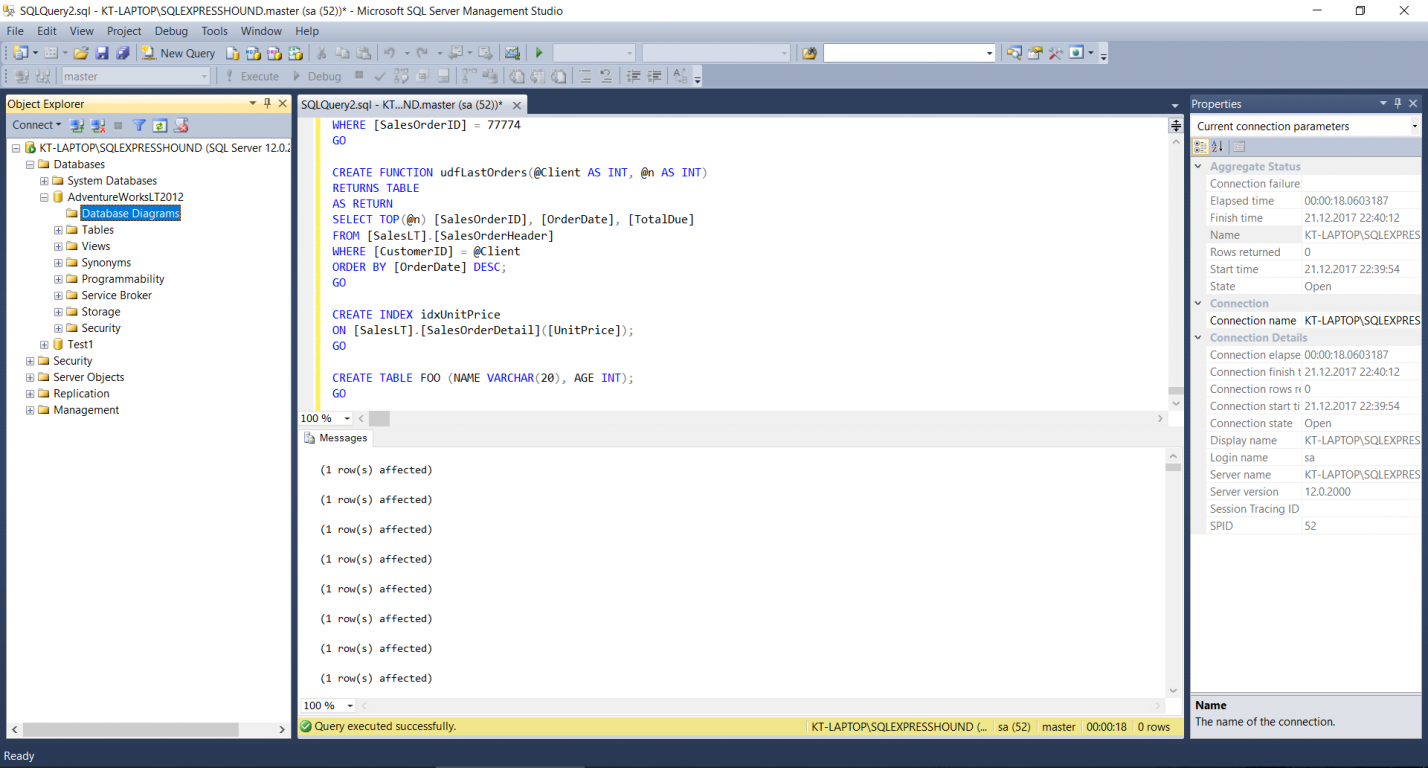Switch to the Messages results tab
This screenshot has height=768, width=1428.
pyautogui.click(x=336, y=438)
